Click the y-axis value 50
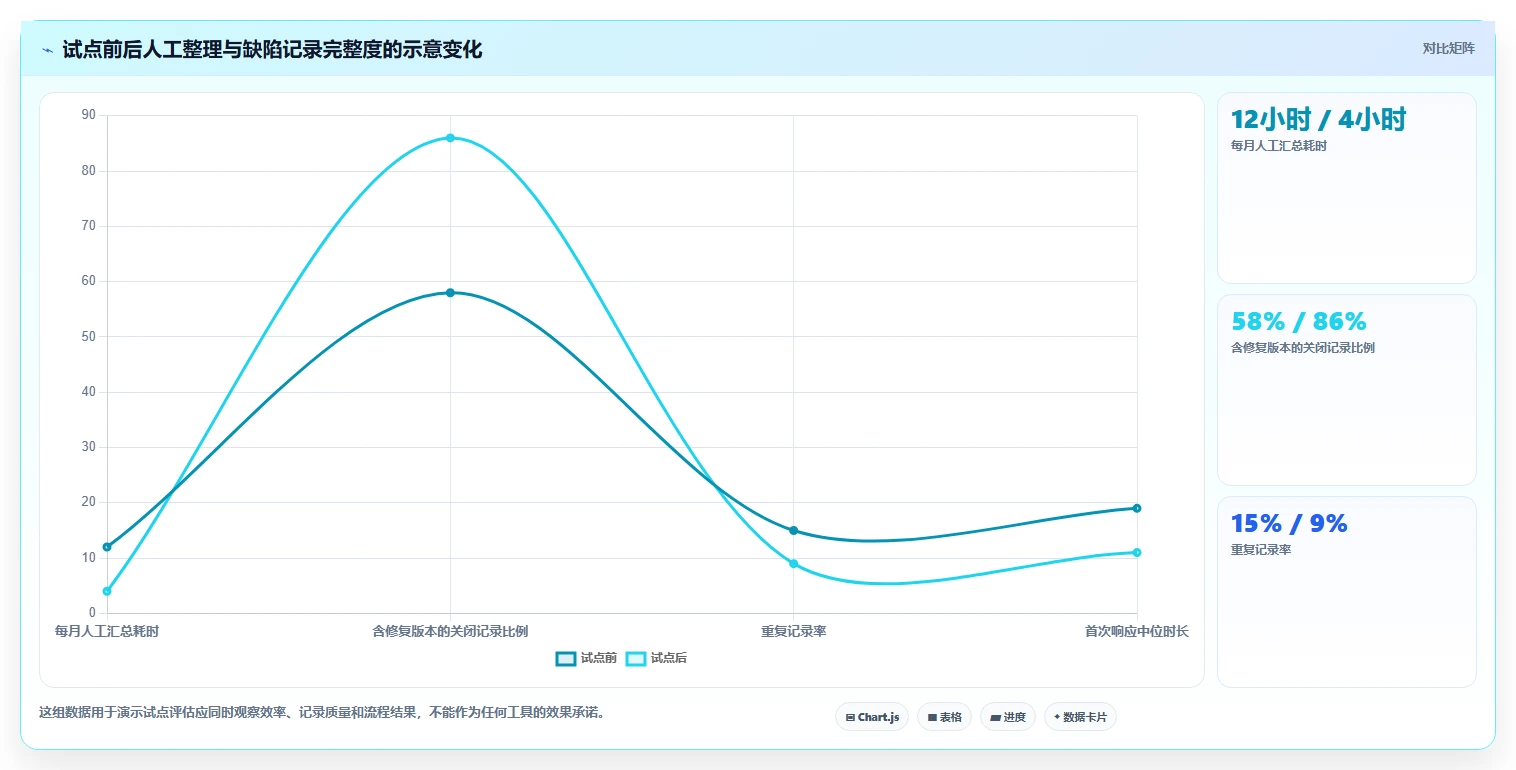 [x=89, y=337]
